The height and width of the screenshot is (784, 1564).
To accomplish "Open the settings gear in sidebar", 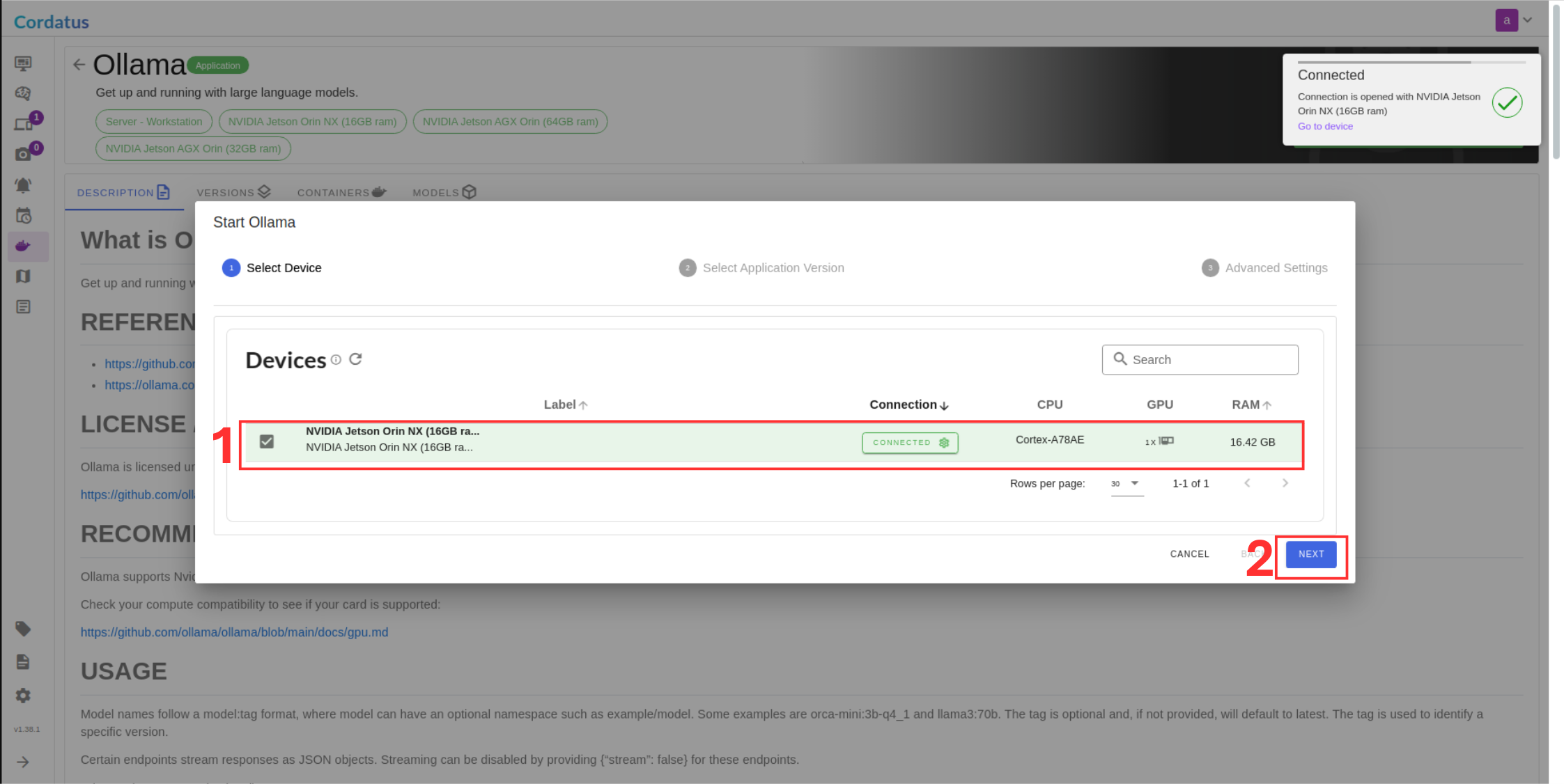I will 23,695.
